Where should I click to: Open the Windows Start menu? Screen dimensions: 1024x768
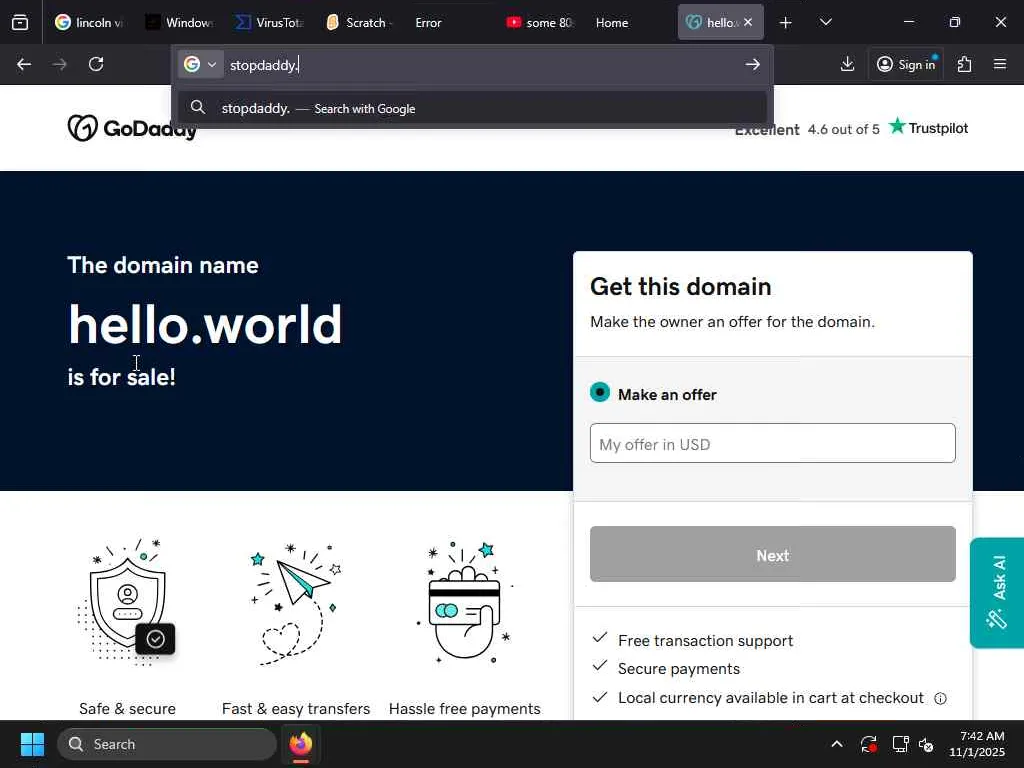click(x=32, y=744)
